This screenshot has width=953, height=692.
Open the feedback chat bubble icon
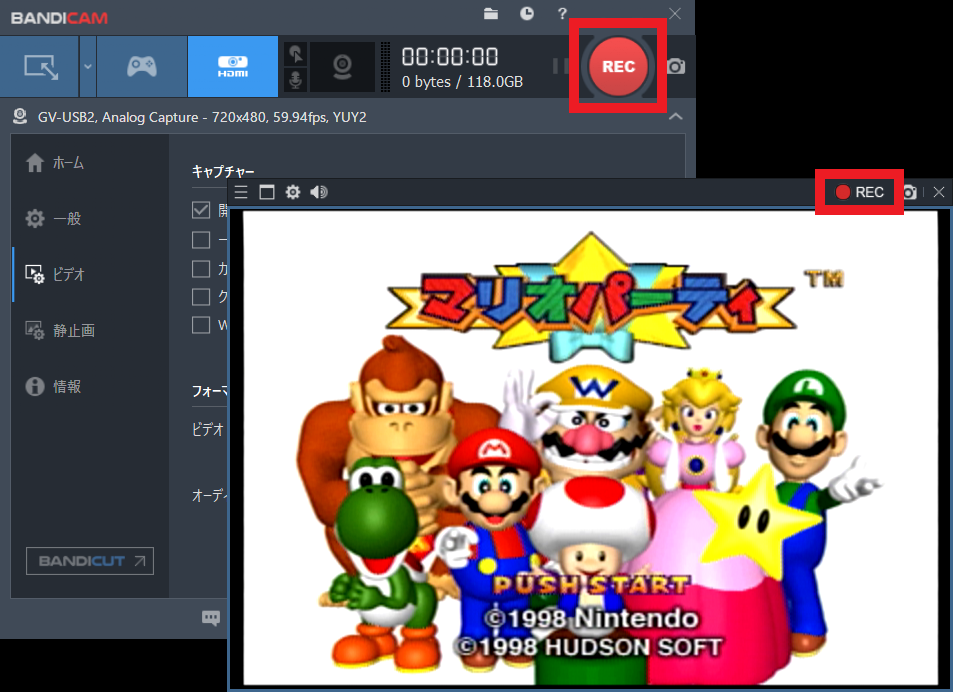[x=210, y=618]
